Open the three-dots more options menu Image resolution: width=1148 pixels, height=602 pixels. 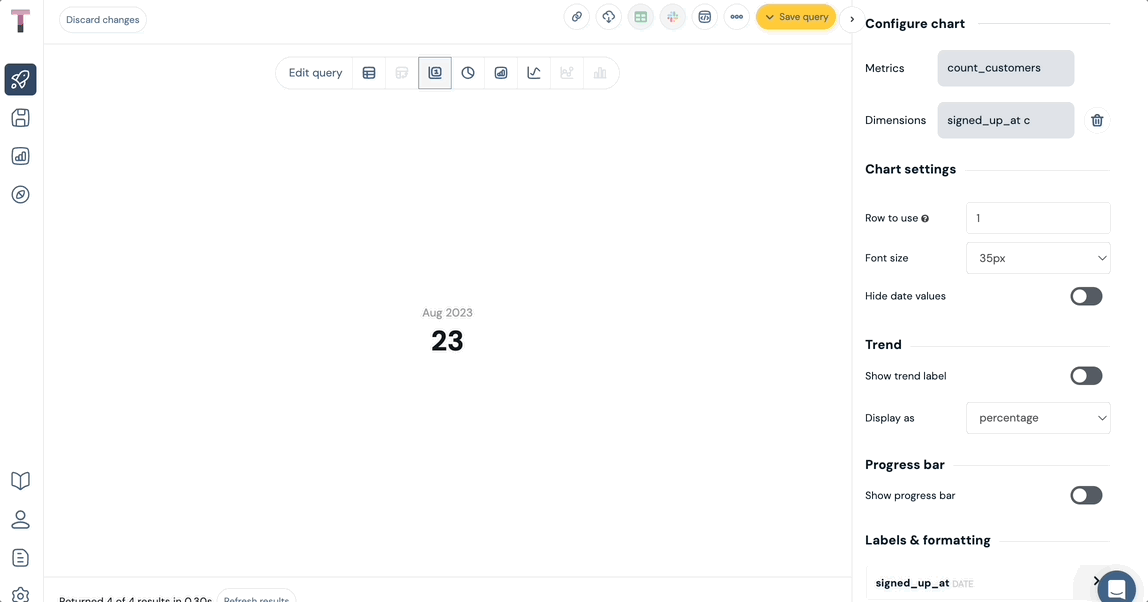[x=737, y=17]
